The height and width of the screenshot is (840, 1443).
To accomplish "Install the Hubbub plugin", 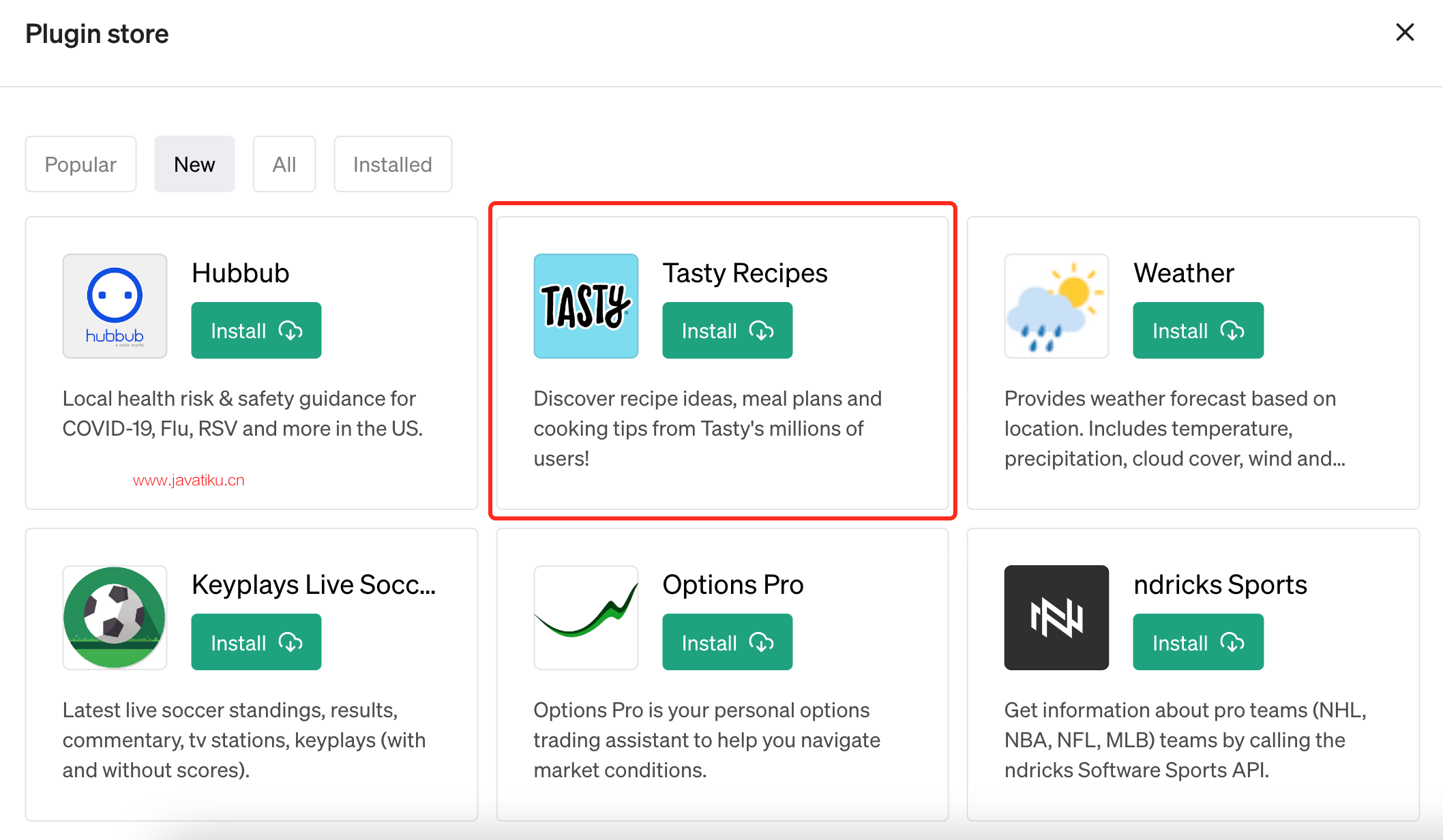I will click(x=256, y=331).
